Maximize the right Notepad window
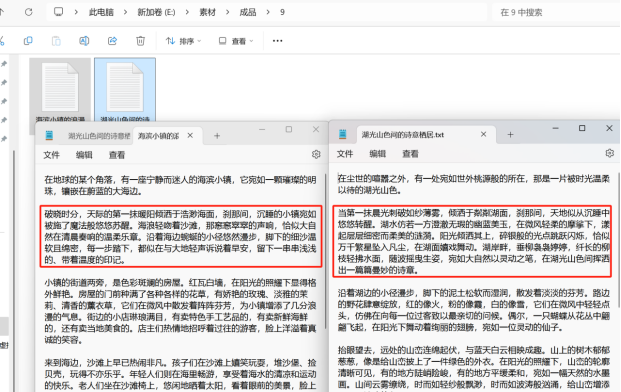The width and height of the screenshot is (621, 392). (582, 128)
